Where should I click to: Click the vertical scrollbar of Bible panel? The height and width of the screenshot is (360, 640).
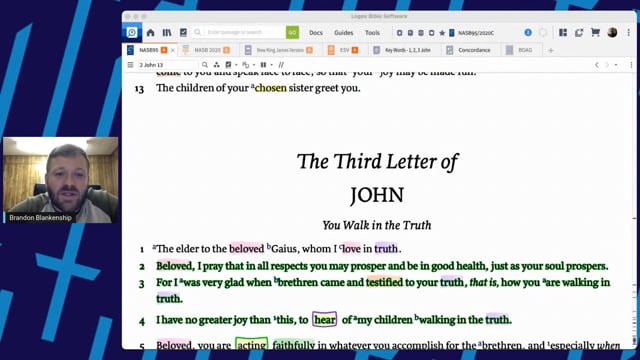click(634, 211)
